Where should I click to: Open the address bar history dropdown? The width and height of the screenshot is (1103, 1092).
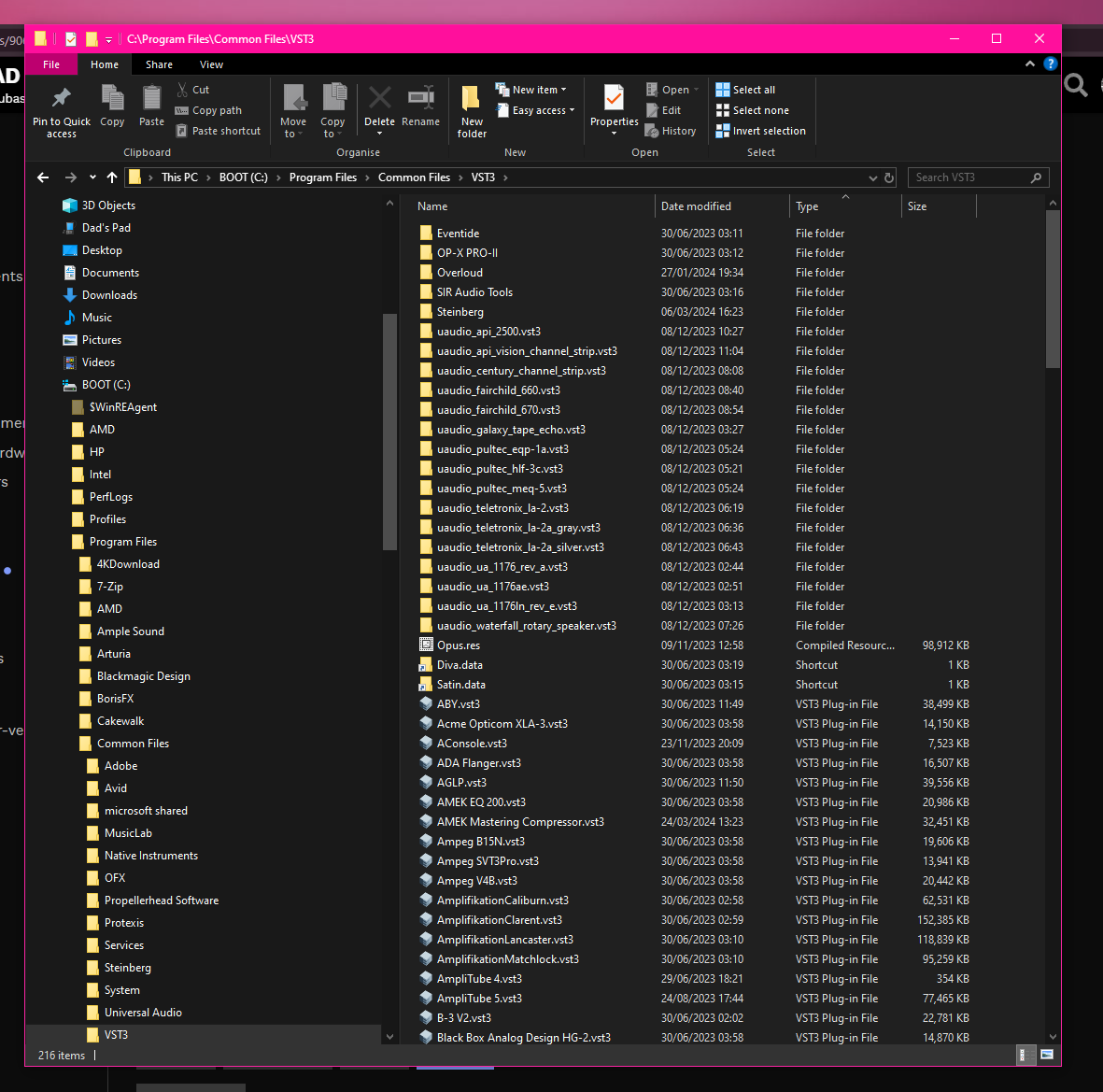872,178
